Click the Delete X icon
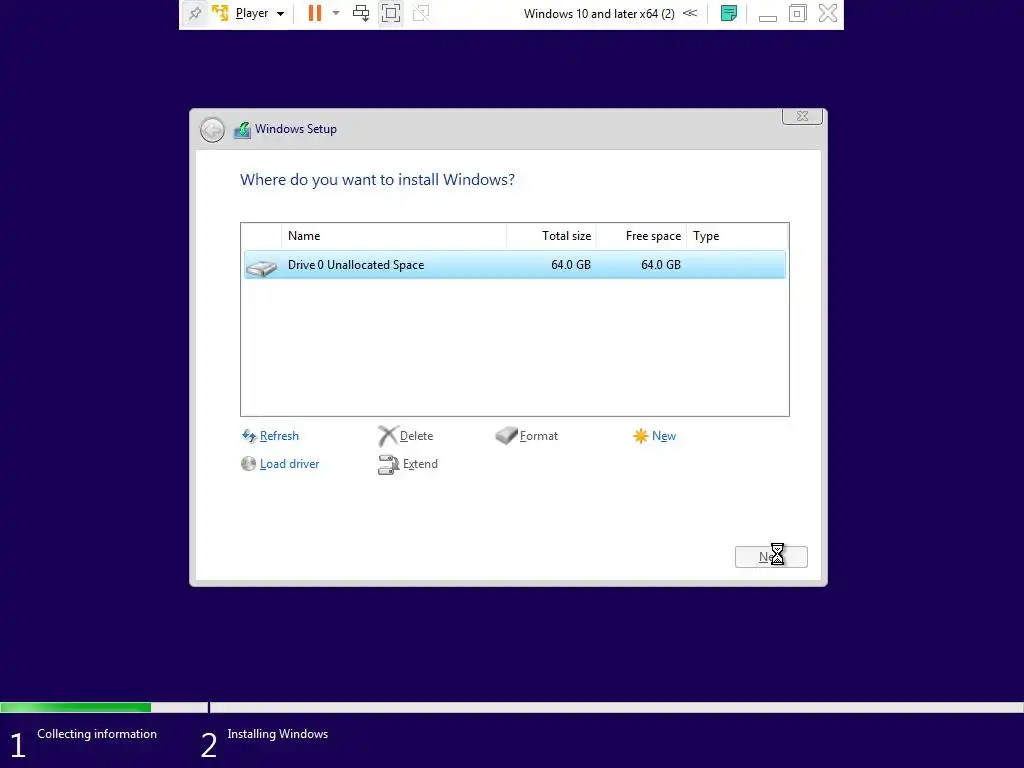The width and height of the screenshot is (1024, 768). tap(387, 436)
